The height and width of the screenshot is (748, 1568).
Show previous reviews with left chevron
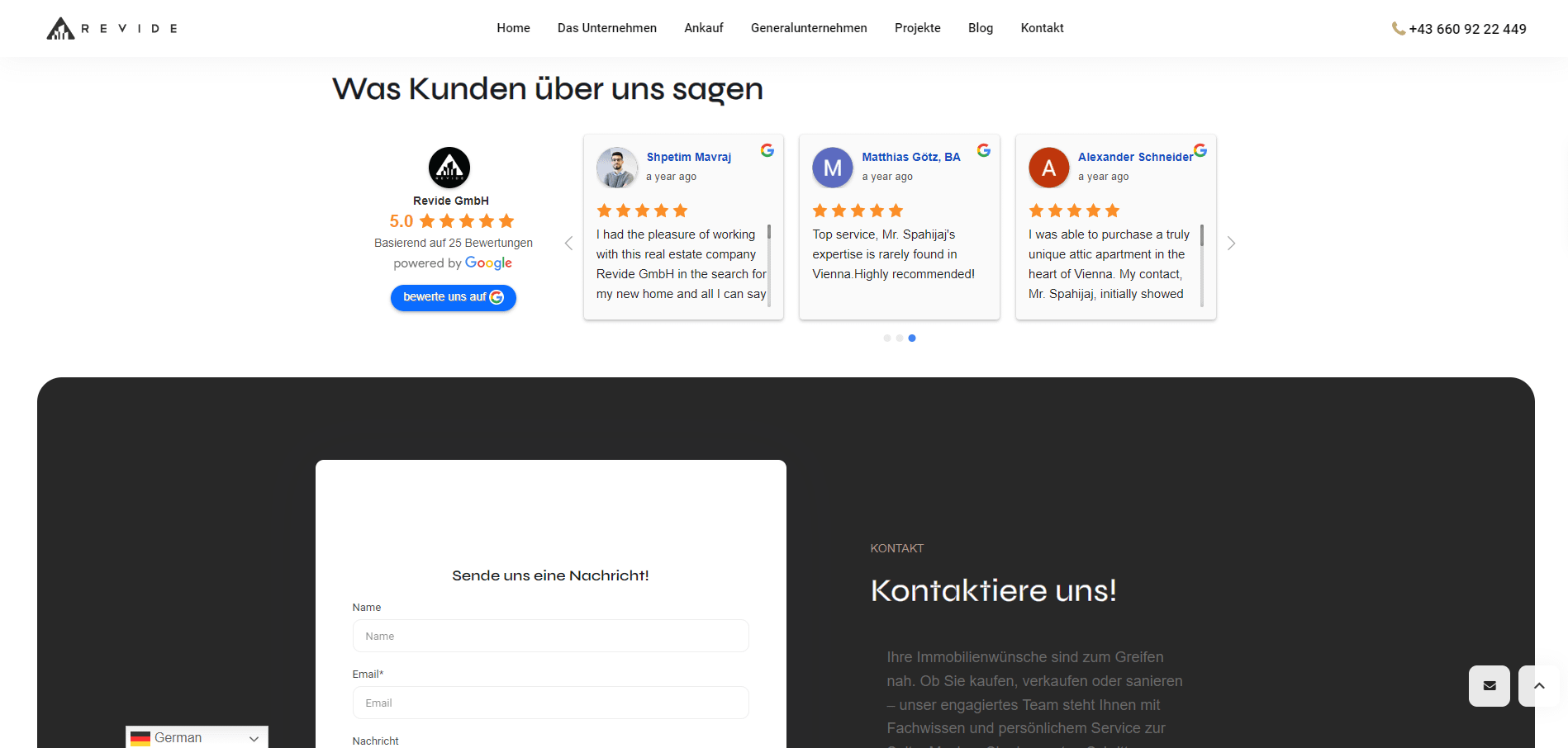568,243
